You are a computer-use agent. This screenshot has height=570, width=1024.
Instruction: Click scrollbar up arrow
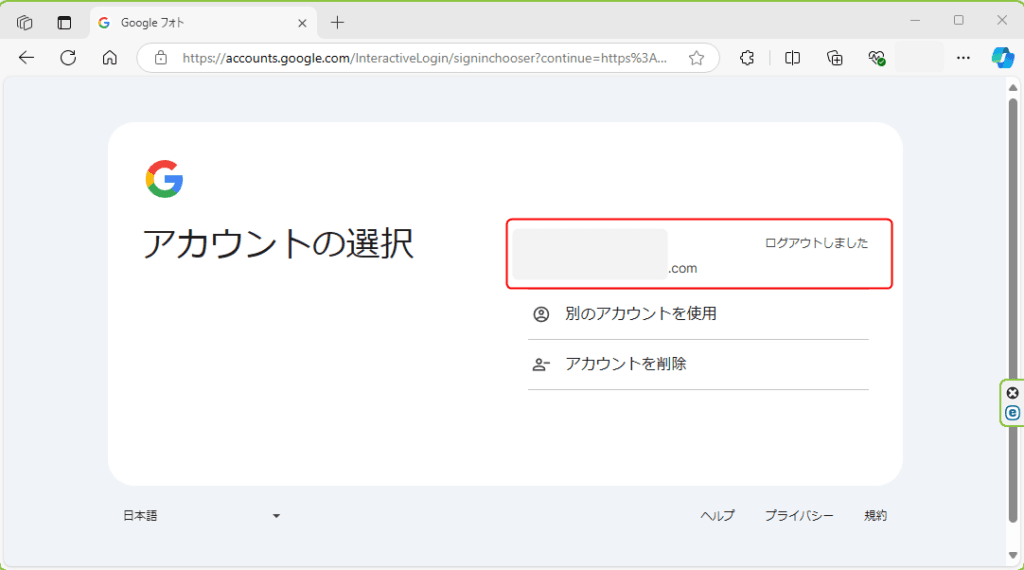click(1013, 87)
